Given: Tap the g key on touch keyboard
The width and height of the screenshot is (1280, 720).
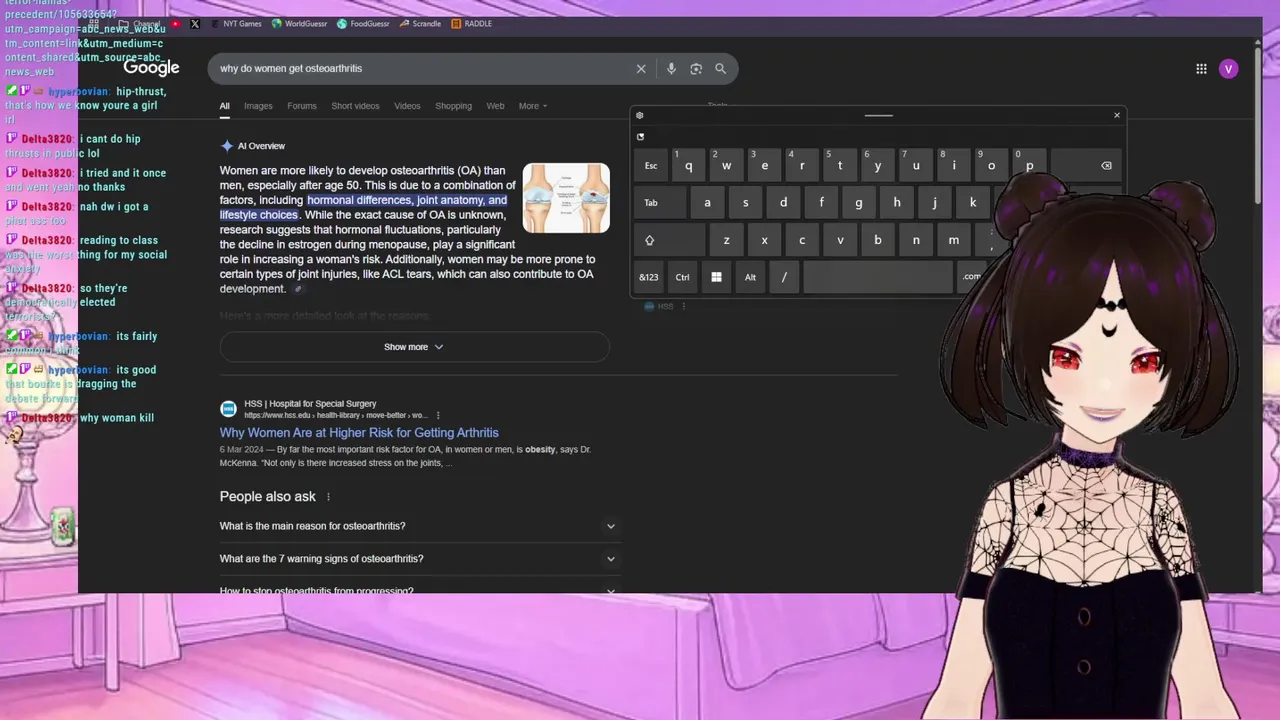Looking at the screenshot, I should point(858,202).
